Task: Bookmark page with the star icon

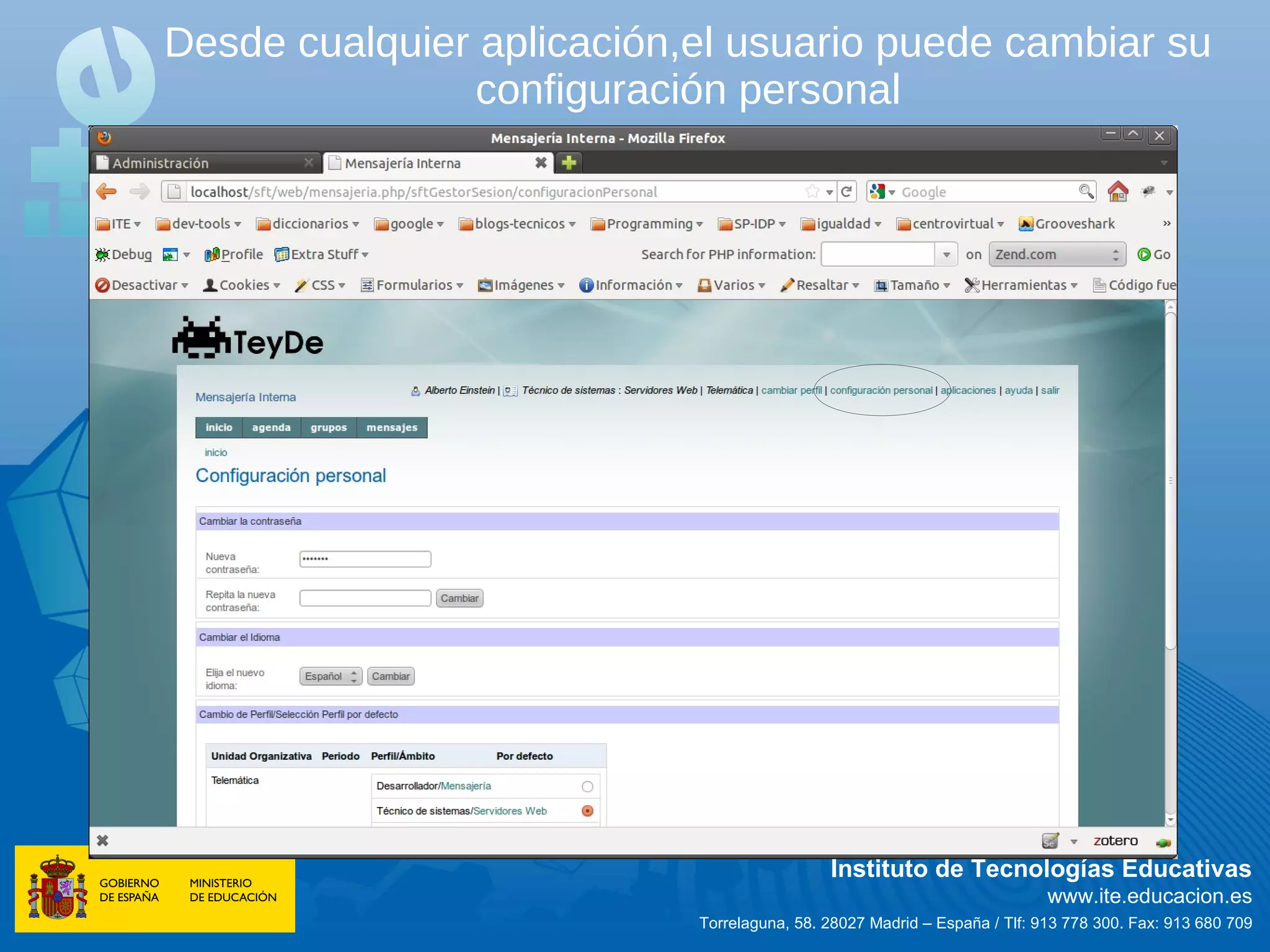Action: (812, 192)
